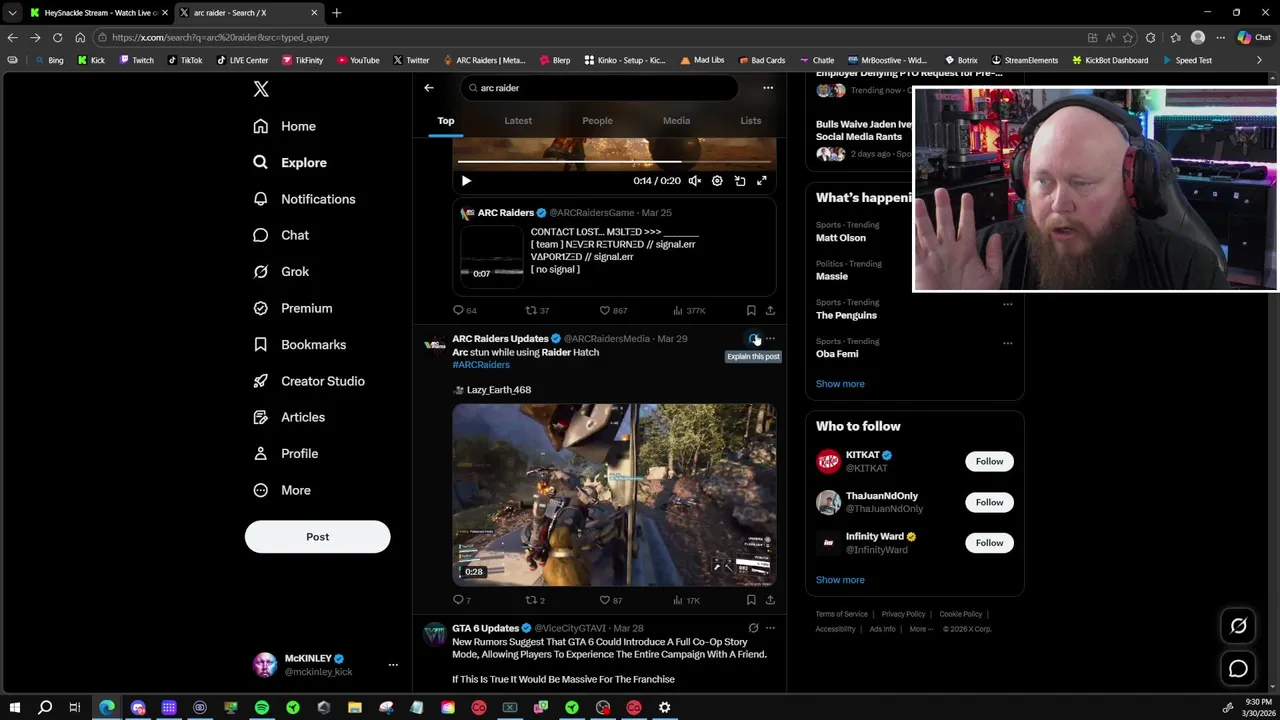Screen dimensions: 1280x720
Task: Open options for Oba Femi trend
Action: tap(1008, 343)
